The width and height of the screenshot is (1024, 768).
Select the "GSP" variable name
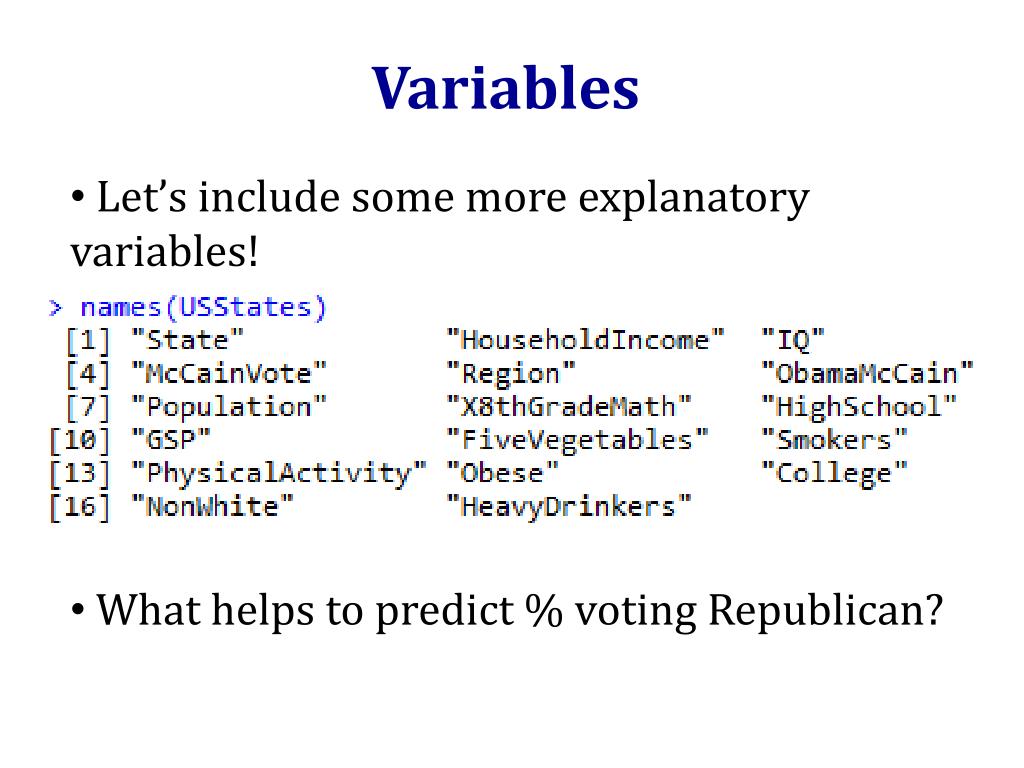(171, 440)
